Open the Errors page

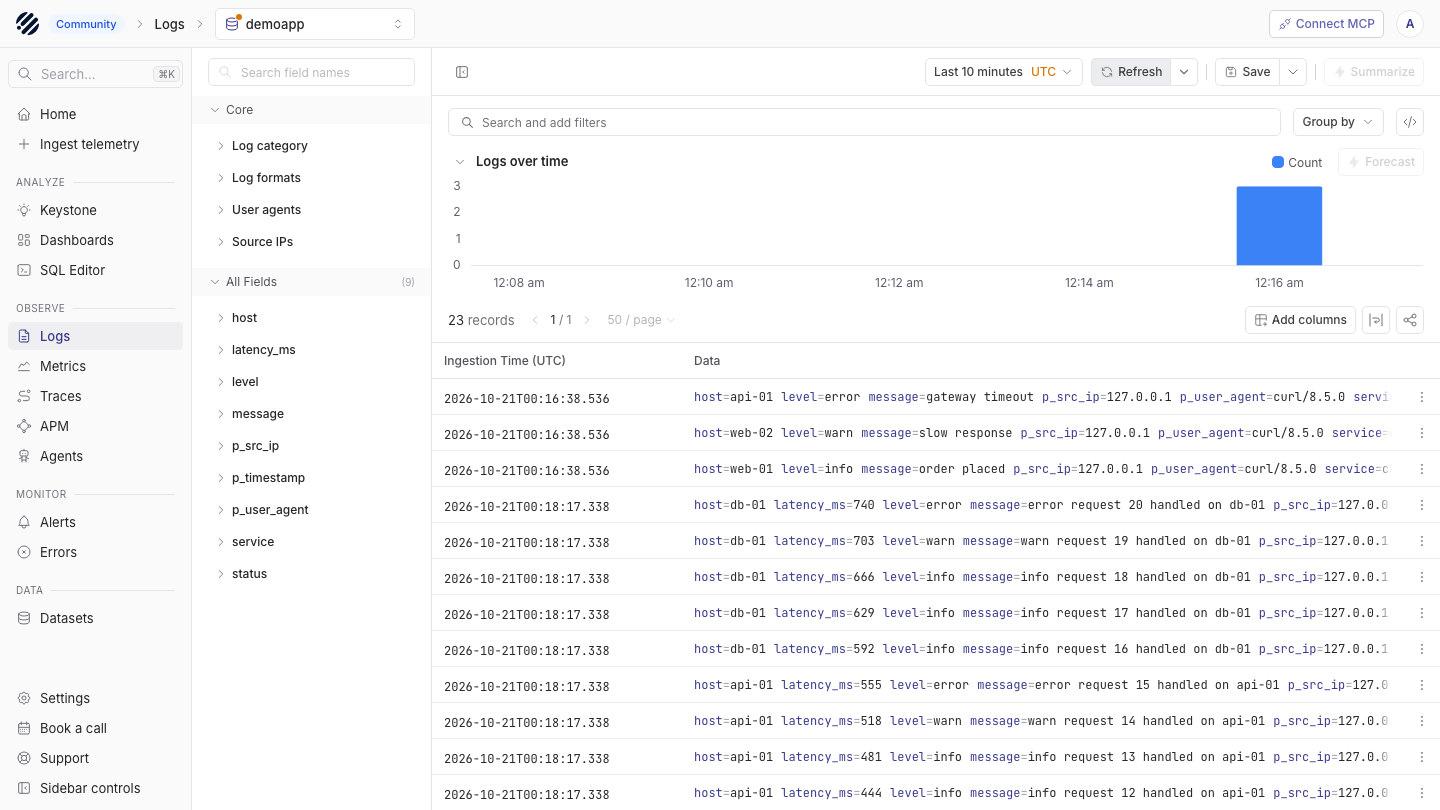(96, 552)
